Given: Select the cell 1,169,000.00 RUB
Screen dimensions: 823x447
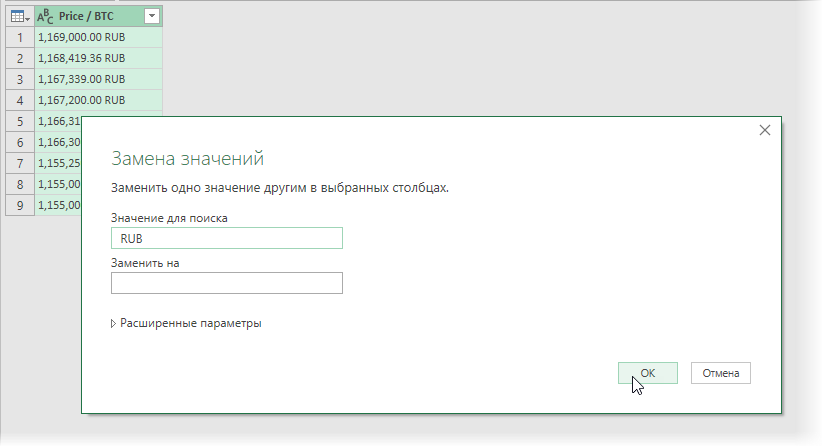Looking at the screenshot, I should coord(99,37).
